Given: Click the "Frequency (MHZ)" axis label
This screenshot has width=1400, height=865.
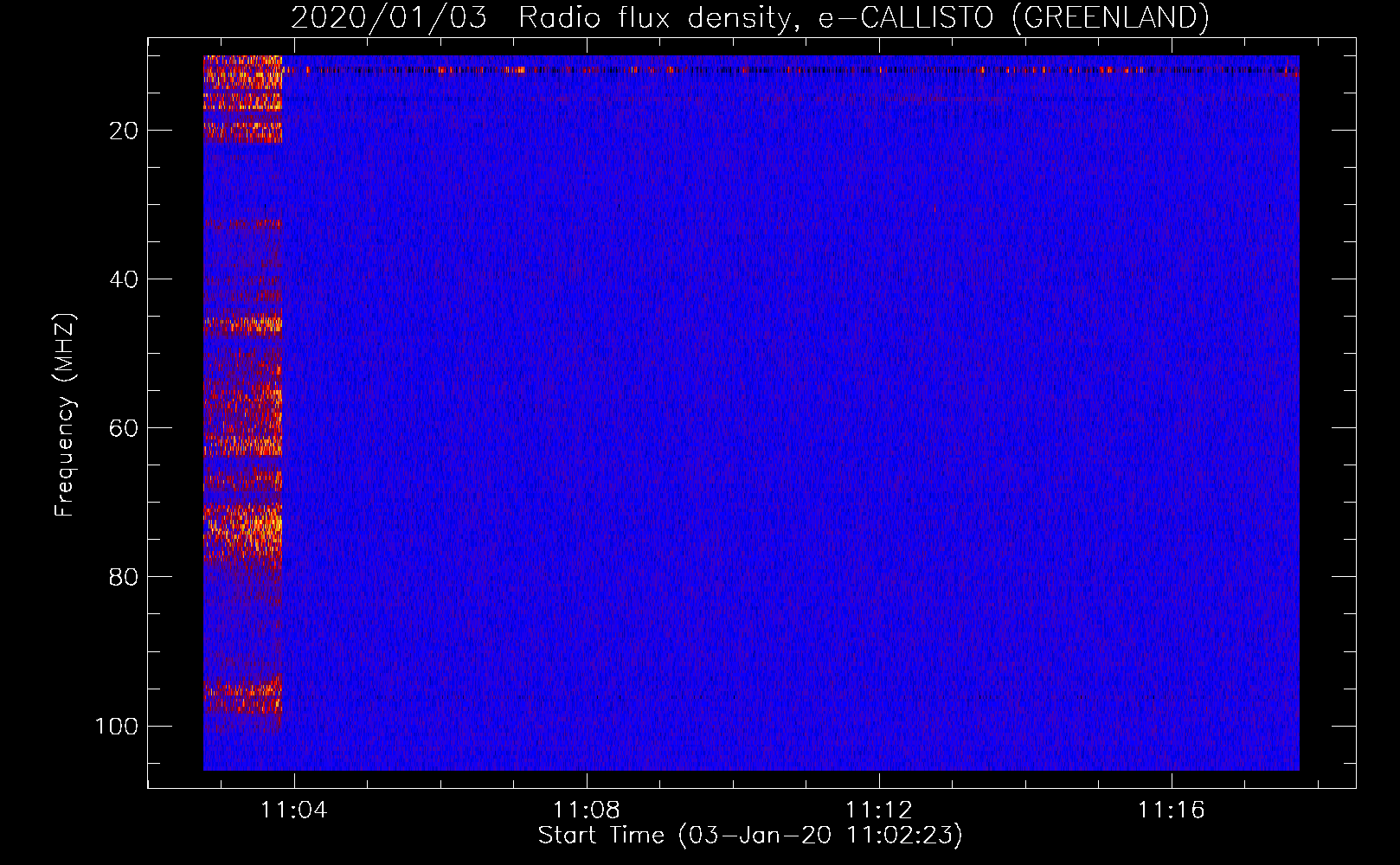Looking at the screenshot, I should coord(65,415).
